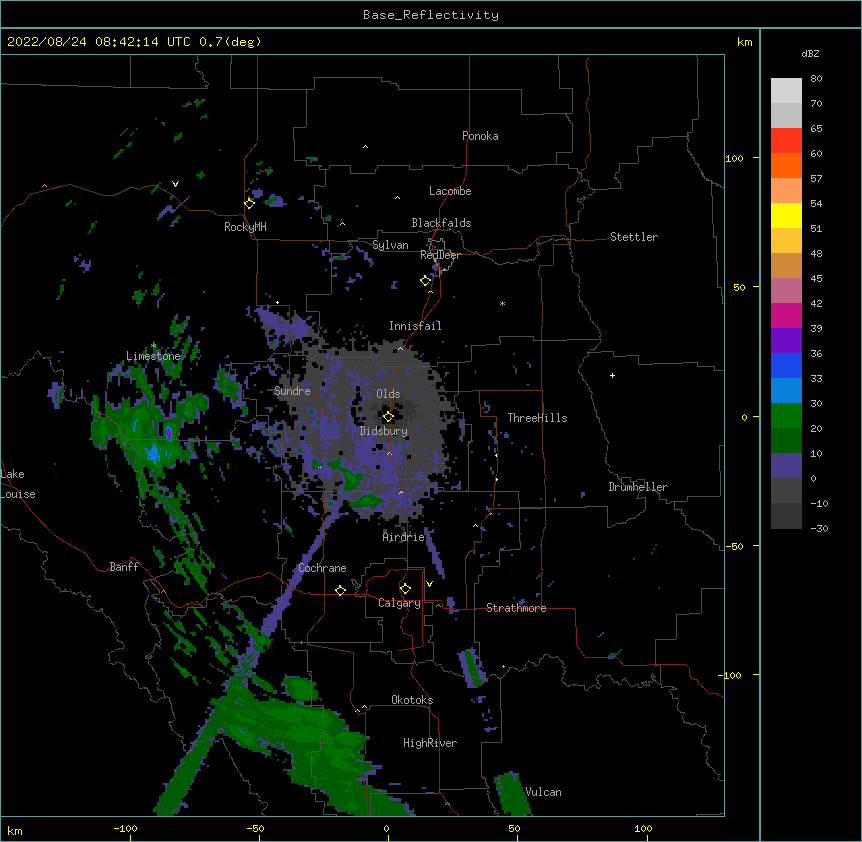Click the Sundre label
The height and width of the screenshot is (842, 862).
click(292, 391)
